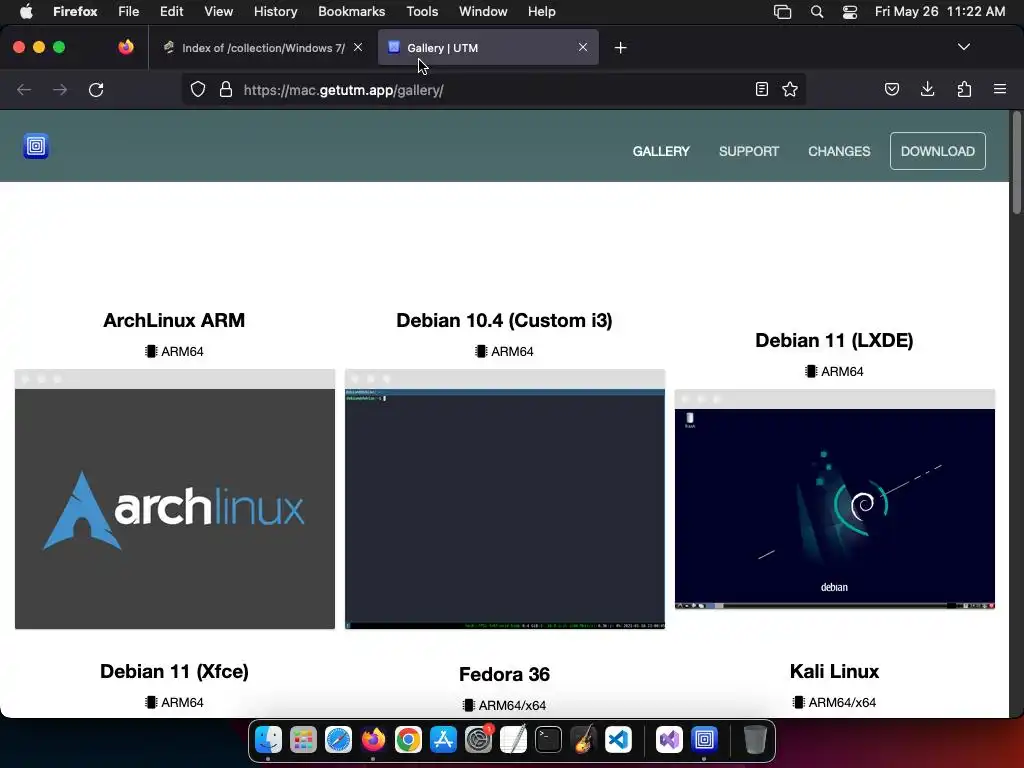Open the Window menu

click(483, 12)
